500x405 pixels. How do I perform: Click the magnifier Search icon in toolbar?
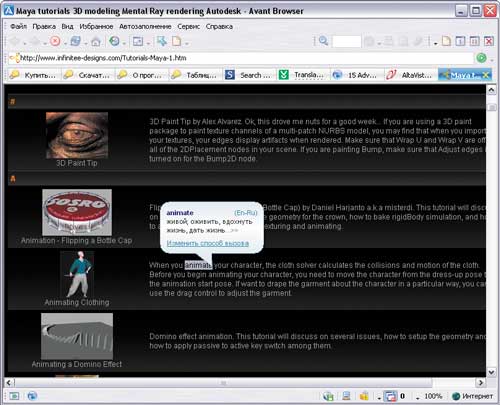pos(323,41)
